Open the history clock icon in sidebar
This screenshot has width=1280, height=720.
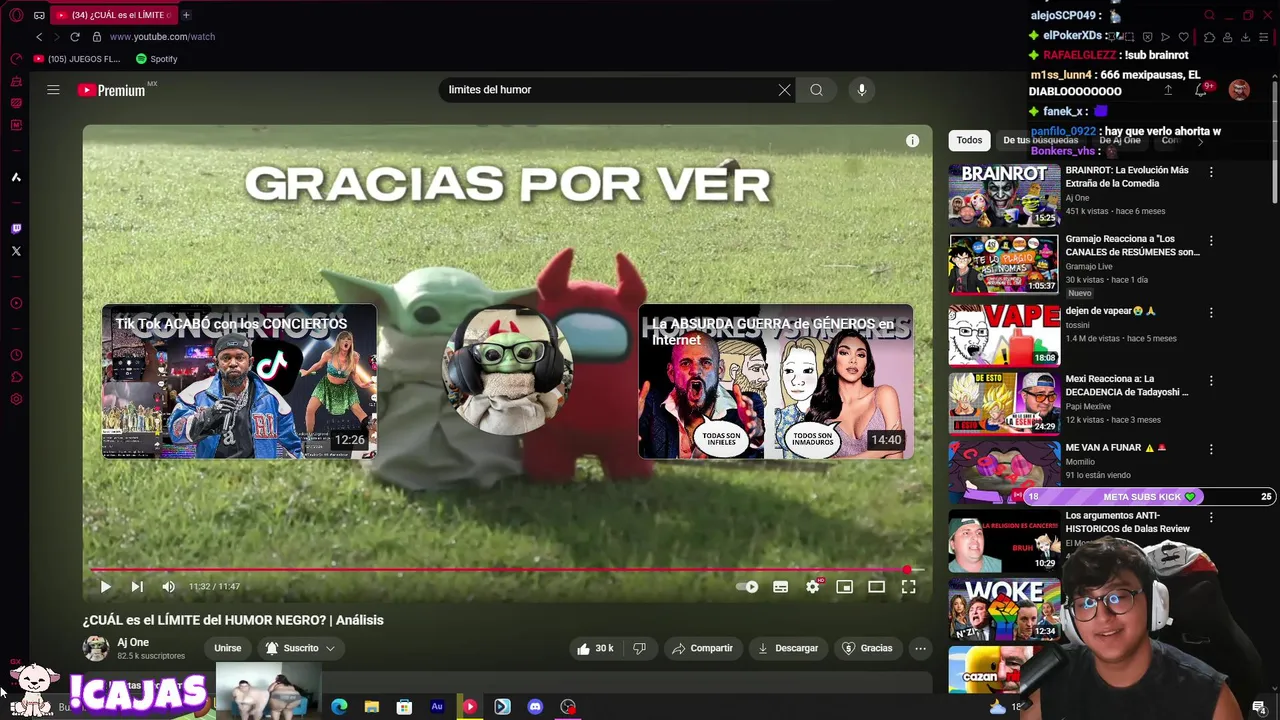(x=16, y=355)
